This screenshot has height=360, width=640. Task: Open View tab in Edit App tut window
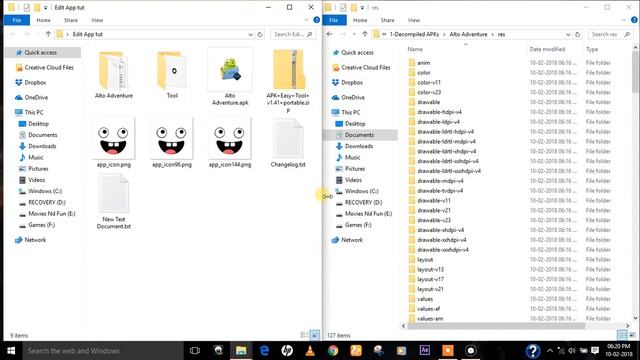[97, 20]
